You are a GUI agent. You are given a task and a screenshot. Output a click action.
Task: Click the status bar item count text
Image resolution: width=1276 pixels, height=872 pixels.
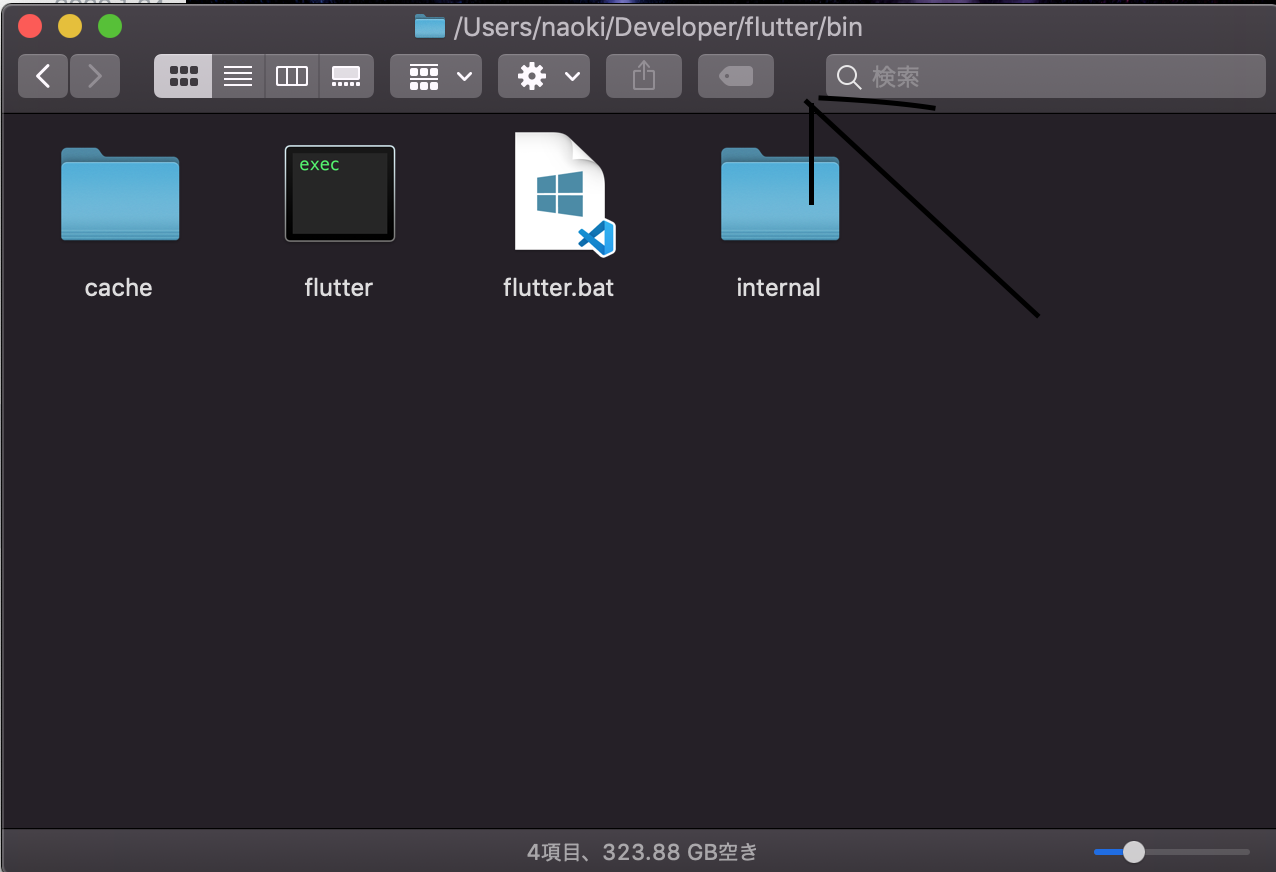pos(642,852)
